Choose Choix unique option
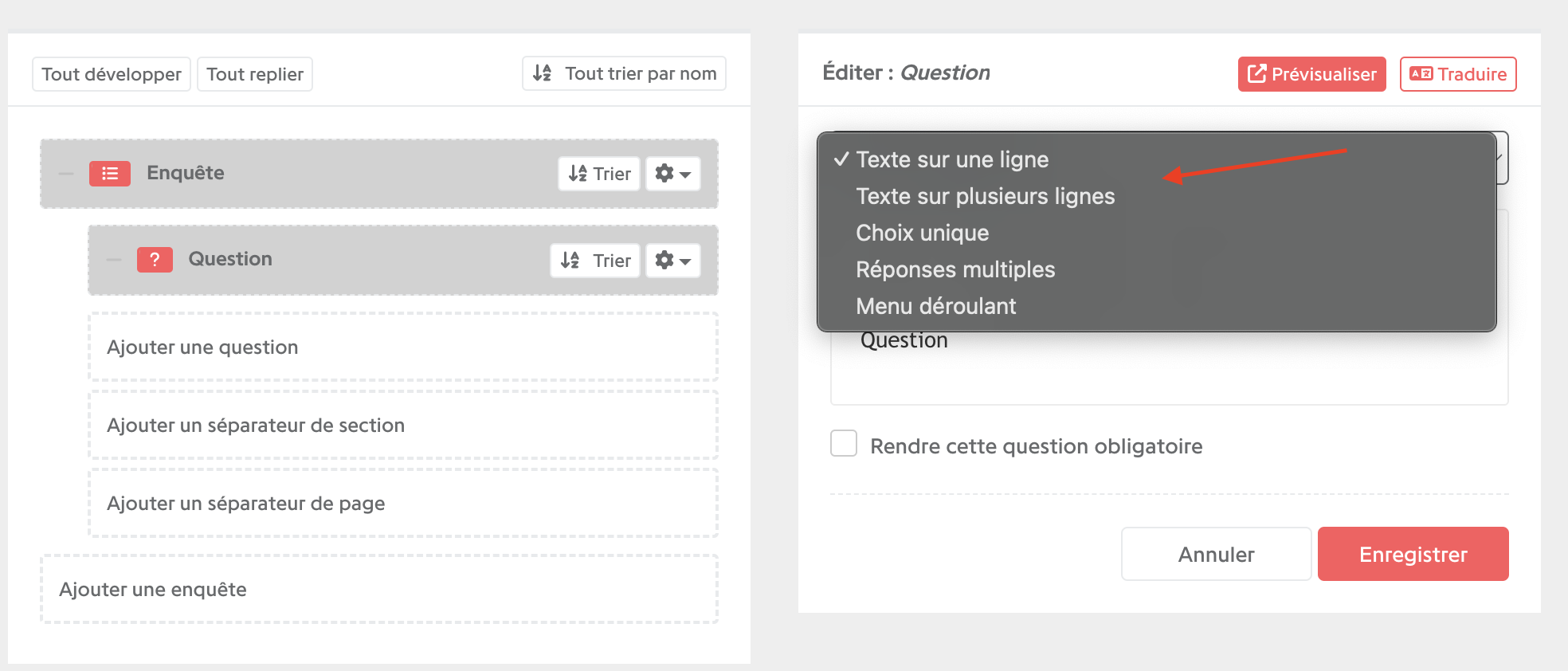This screenshot has height=671, width=1568. point(1157,233)
